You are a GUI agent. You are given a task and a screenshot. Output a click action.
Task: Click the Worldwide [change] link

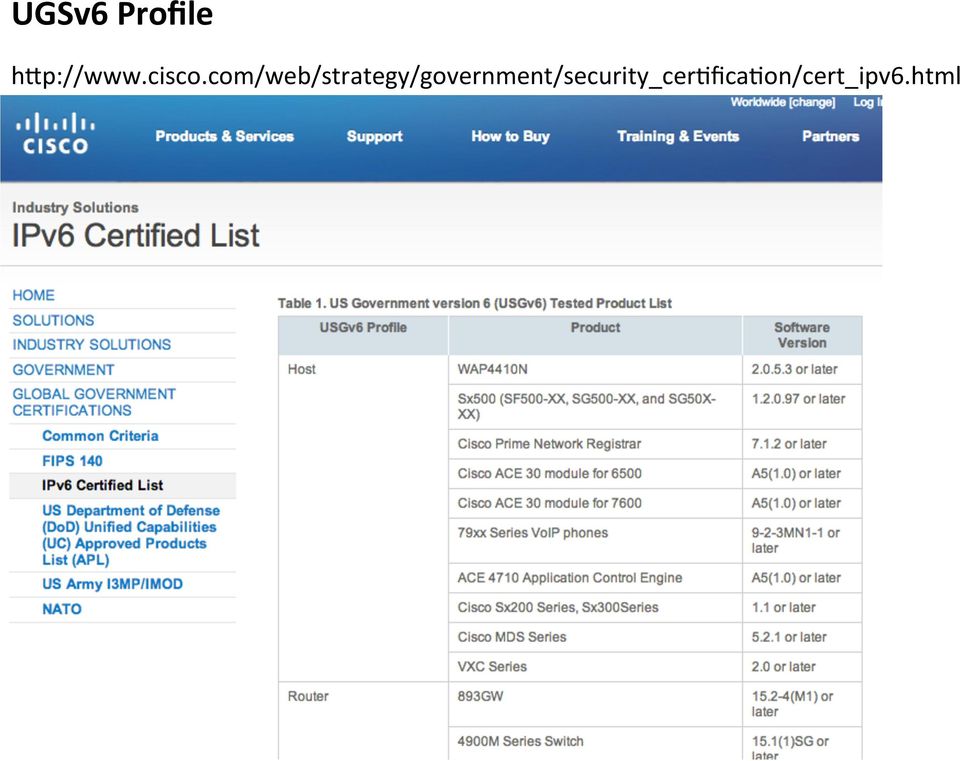tap(783, 102)
